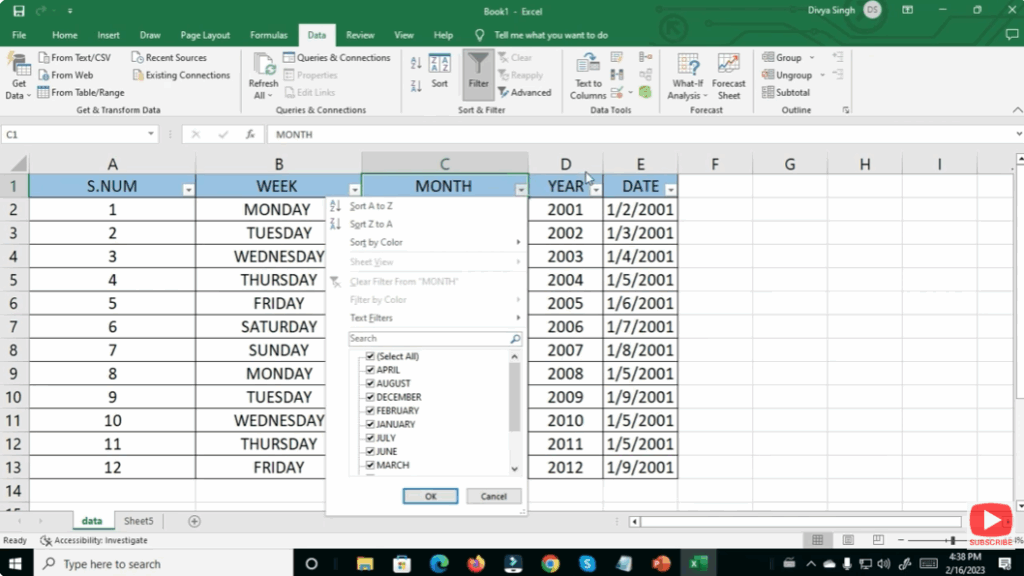This screenshot has width=1024, height=576.
Task: Uncheck the (Select All) checkbox
Action: pos(371,356)
